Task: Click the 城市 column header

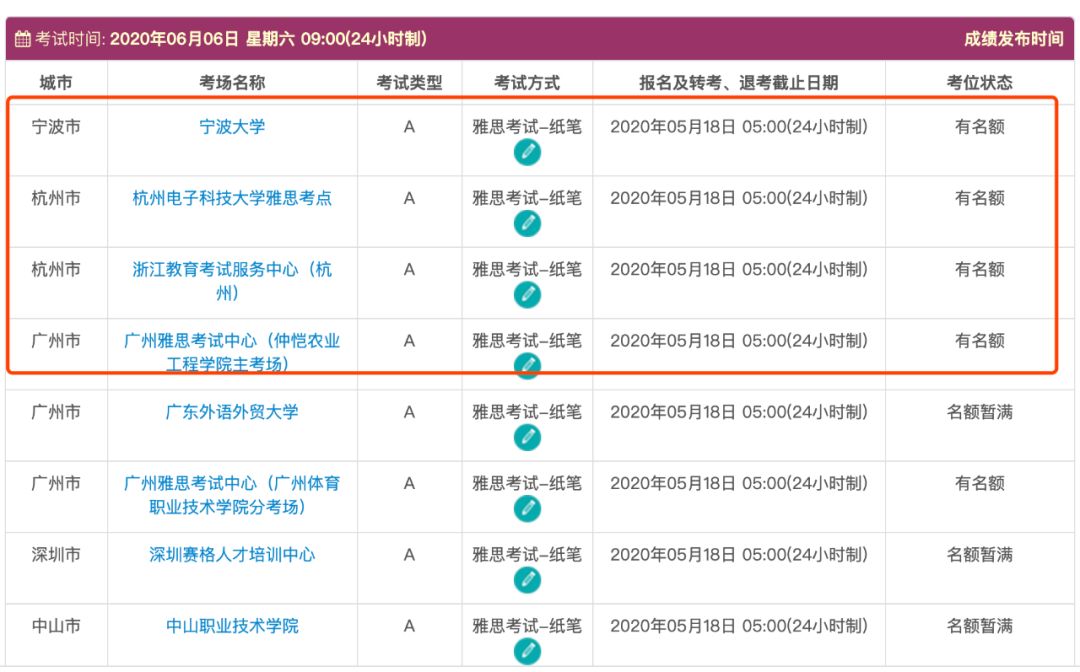Action: click(56, 83)
